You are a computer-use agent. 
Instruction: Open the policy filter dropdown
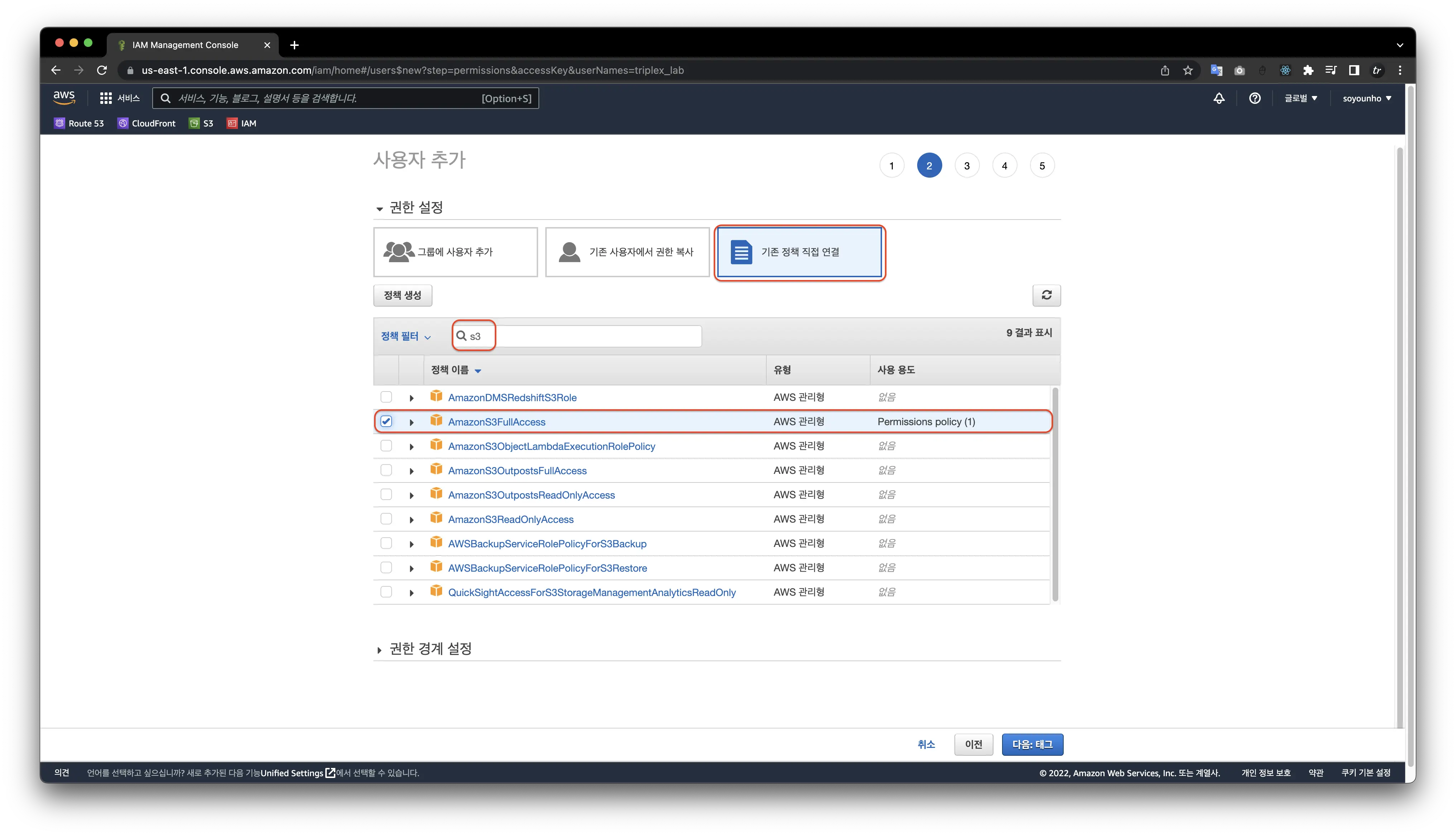[405, 336]
